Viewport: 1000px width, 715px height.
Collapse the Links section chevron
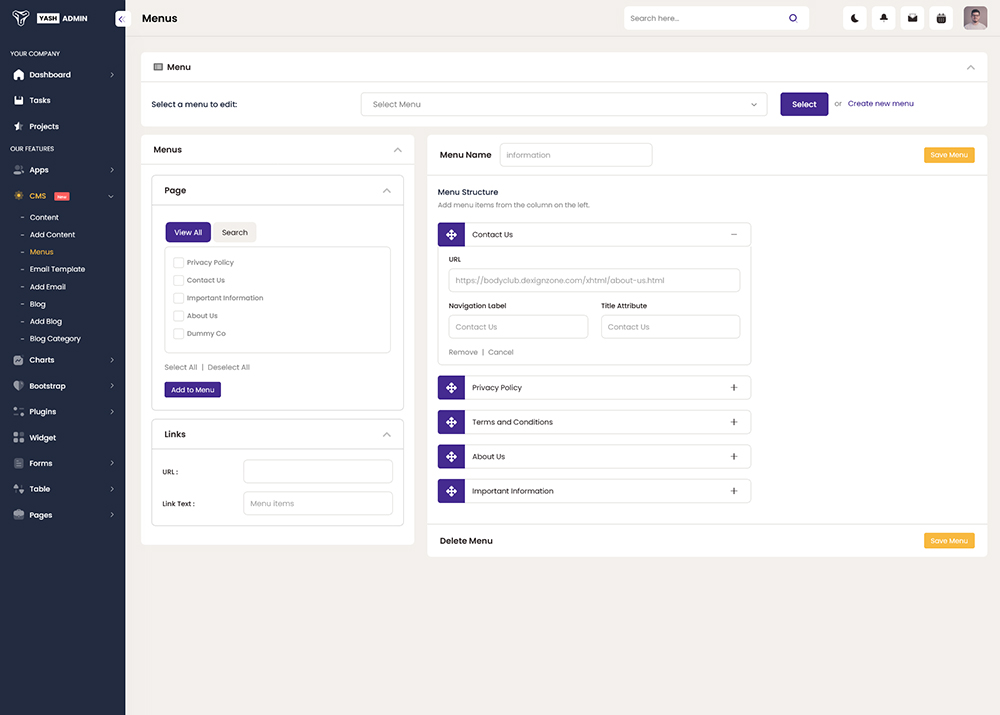386,434
